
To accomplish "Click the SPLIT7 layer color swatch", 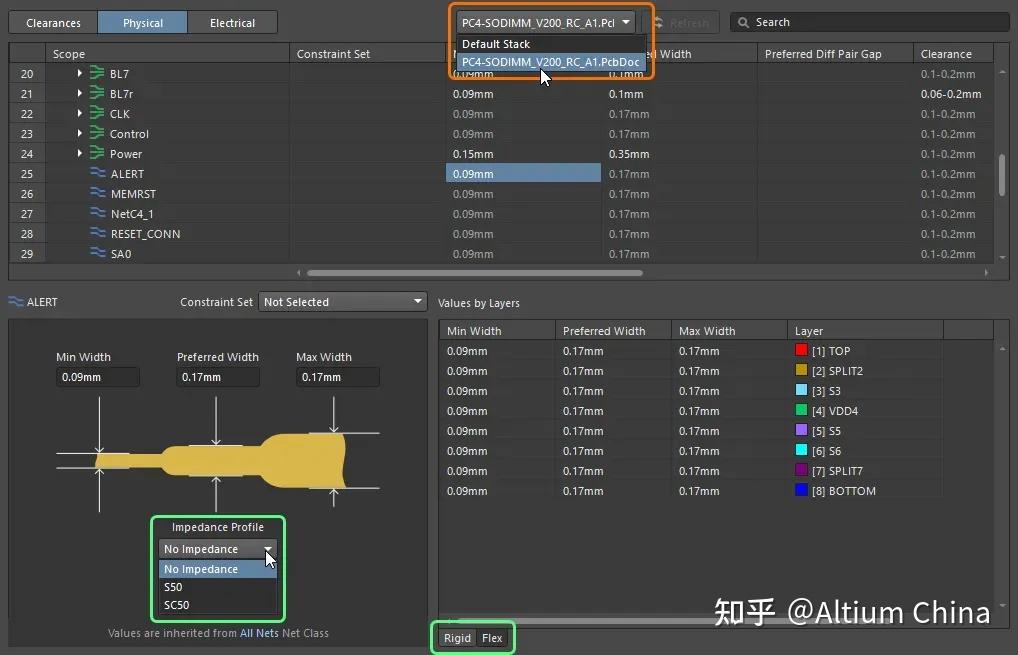I will pos(801,470).
